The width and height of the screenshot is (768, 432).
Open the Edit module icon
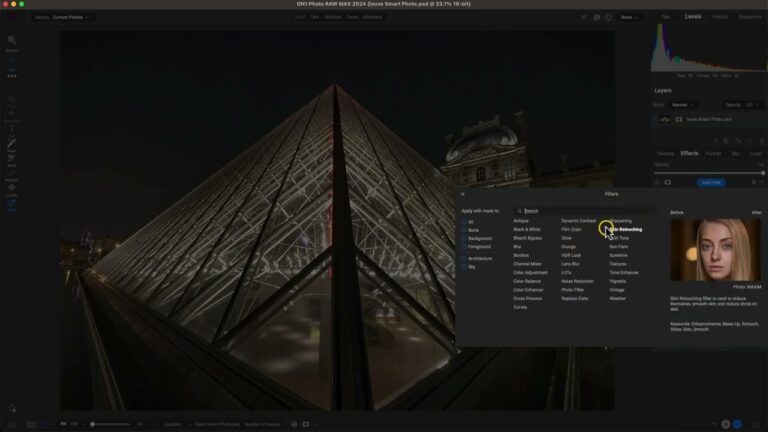point(12,60)
